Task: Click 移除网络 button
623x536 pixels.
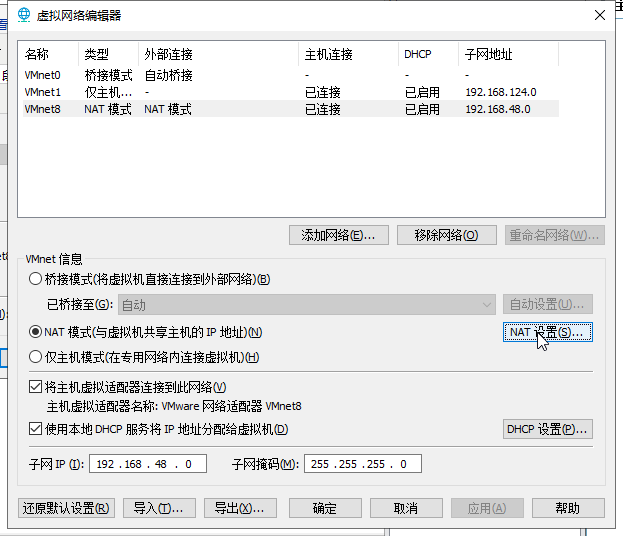Action: pyautogui.click(x=447, y=235)
